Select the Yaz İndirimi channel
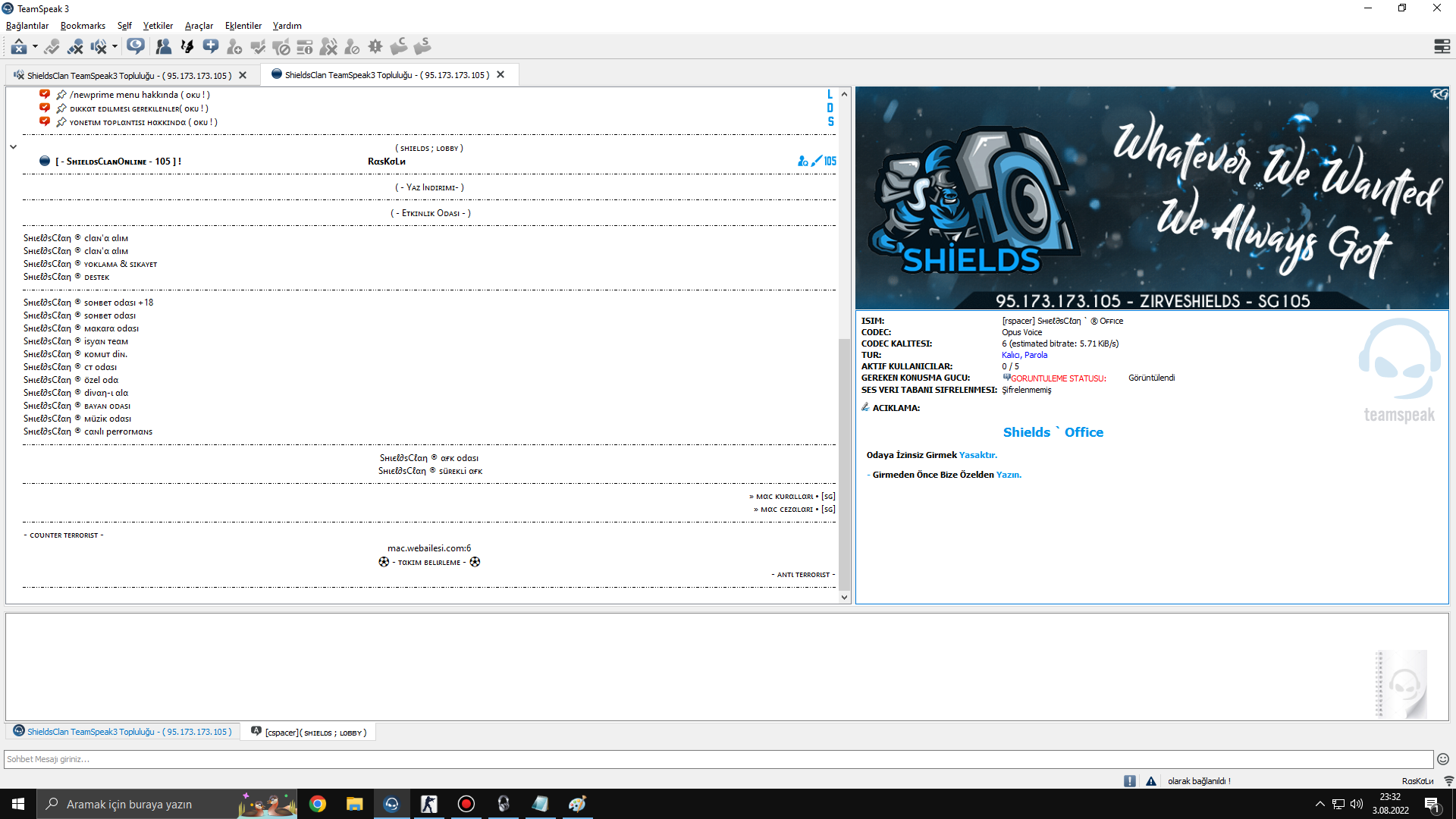Viewport: 1456px width, 819px height. click(429, 187)
